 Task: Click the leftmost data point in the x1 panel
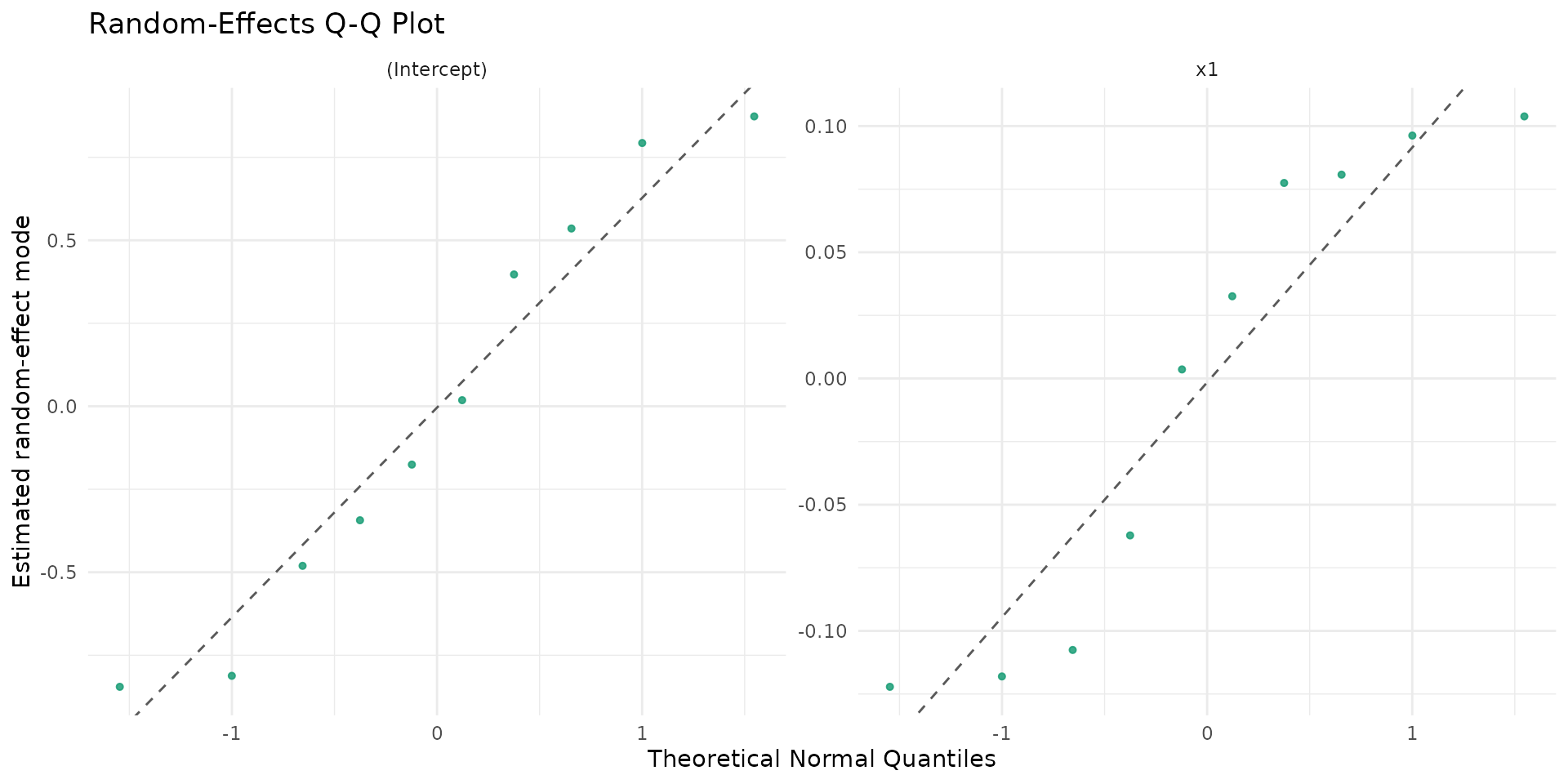point(890,687)
